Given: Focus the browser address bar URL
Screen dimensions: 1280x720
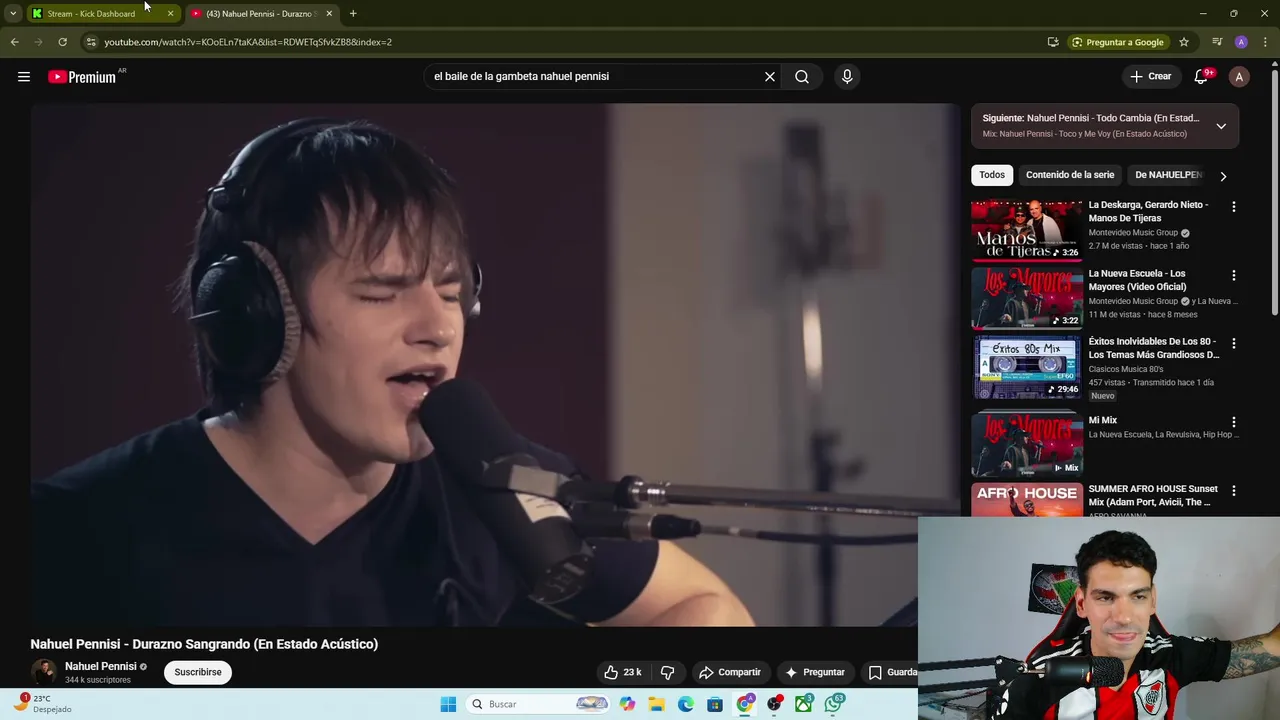Looking at the screenshot, I should pyautogui.click(x=248, y=42).
